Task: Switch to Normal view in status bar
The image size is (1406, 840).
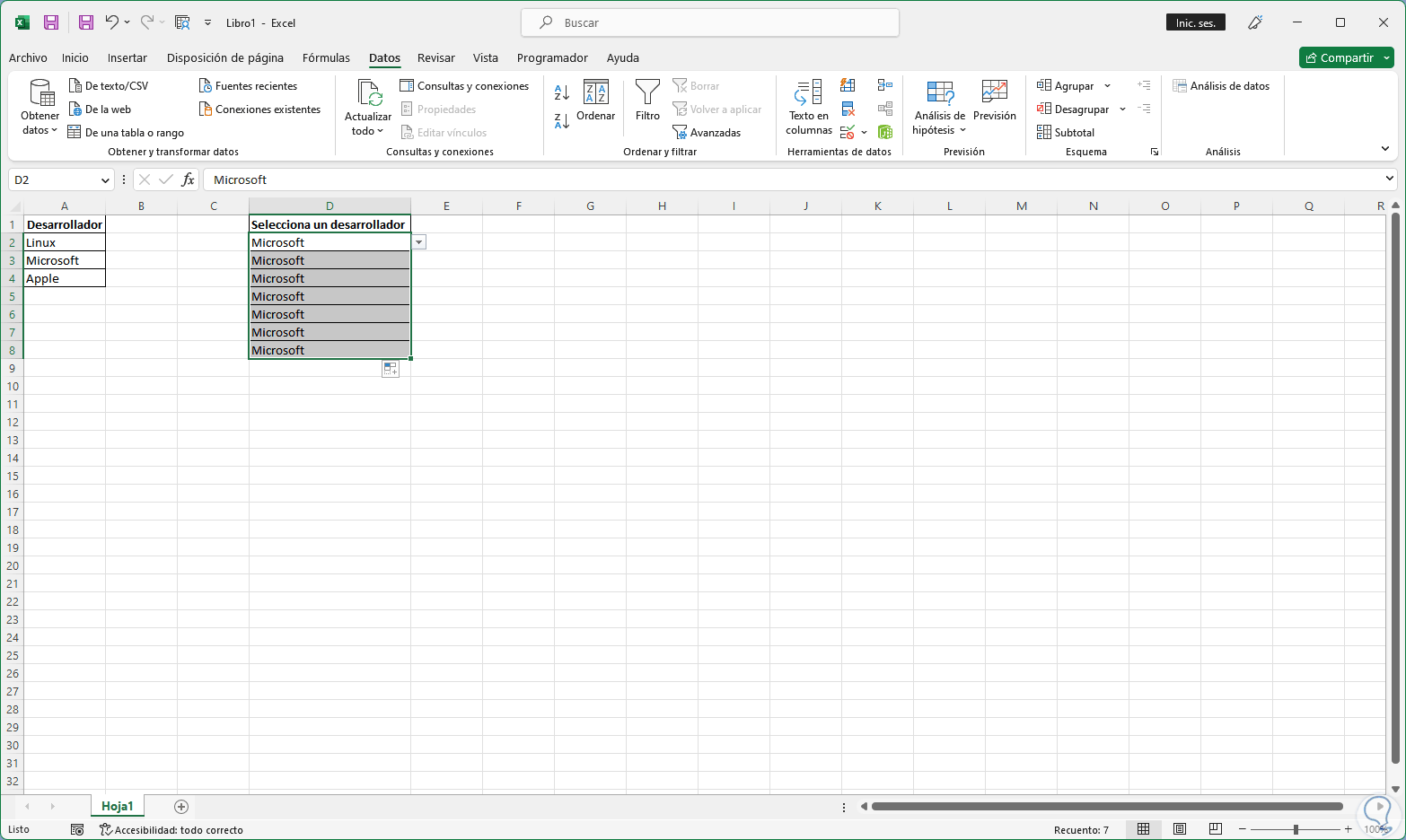Action: coord(1143,829)
